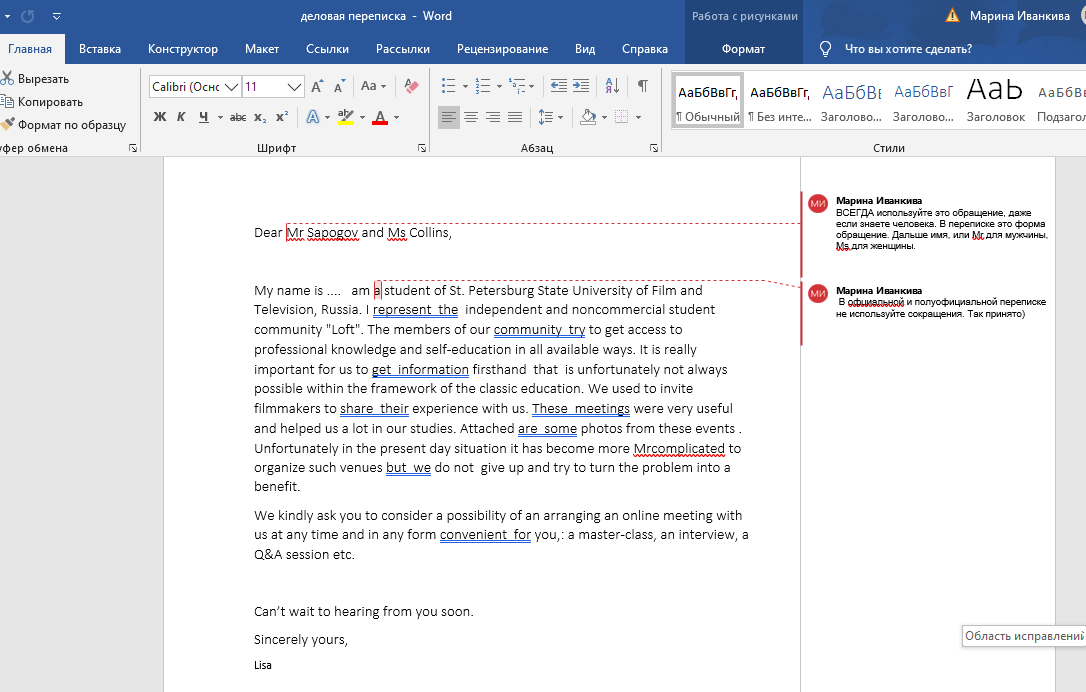
Task: Center the paragraph text
Action: [x=471, y=117]
